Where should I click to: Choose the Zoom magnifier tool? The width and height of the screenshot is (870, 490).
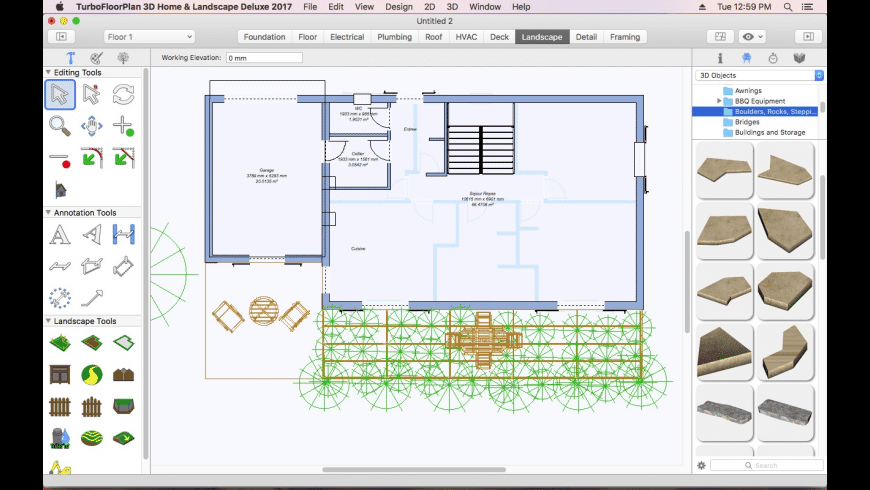pyautogui.click(x=60, y=126)
